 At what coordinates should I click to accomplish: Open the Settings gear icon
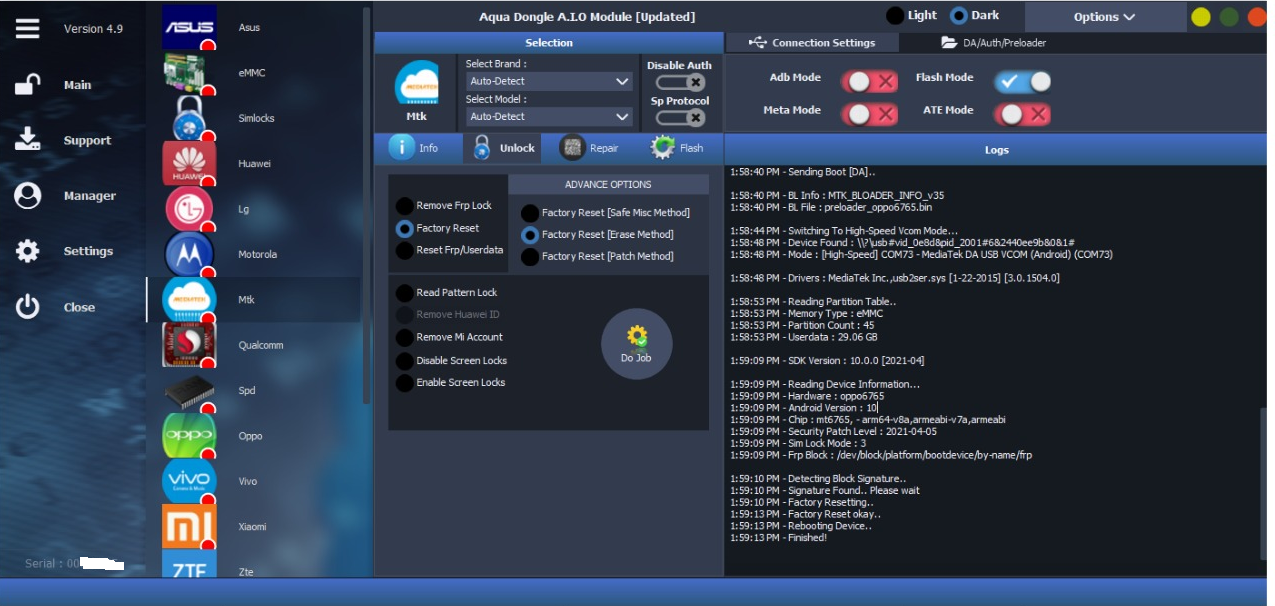click(x=28, y=251)
